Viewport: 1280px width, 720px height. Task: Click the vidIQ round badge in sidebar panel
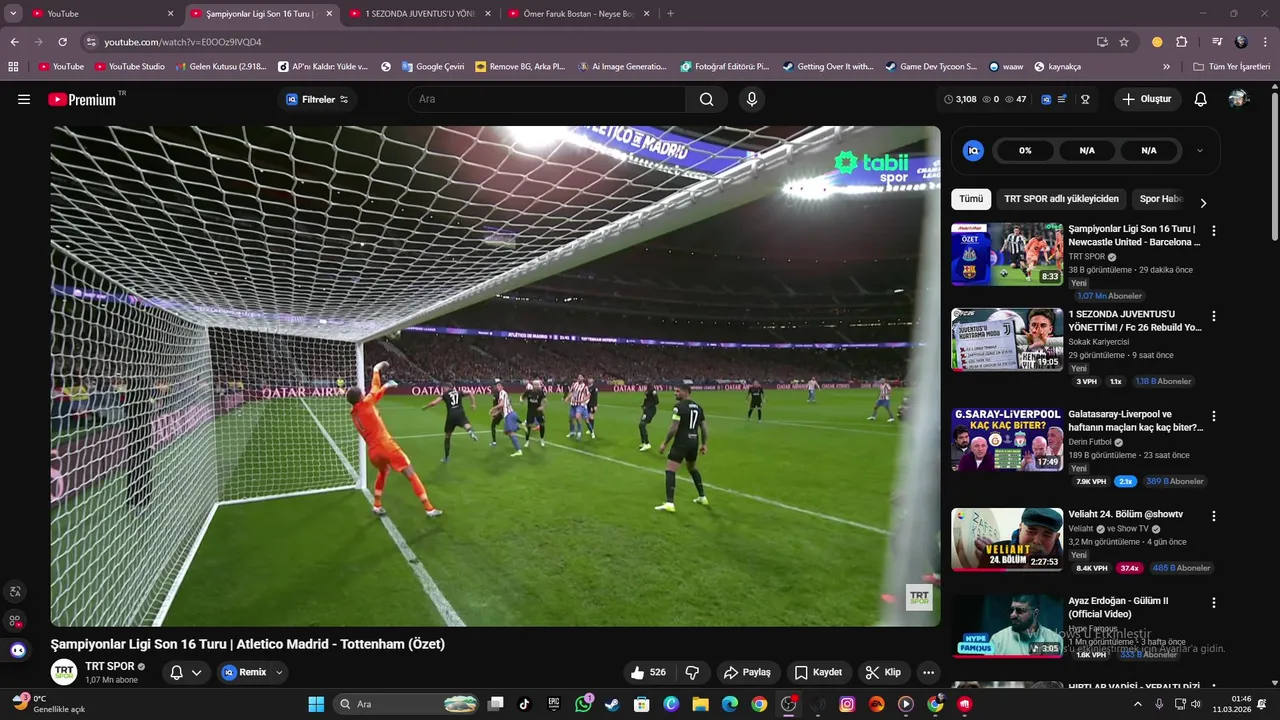tap(973, 150)
